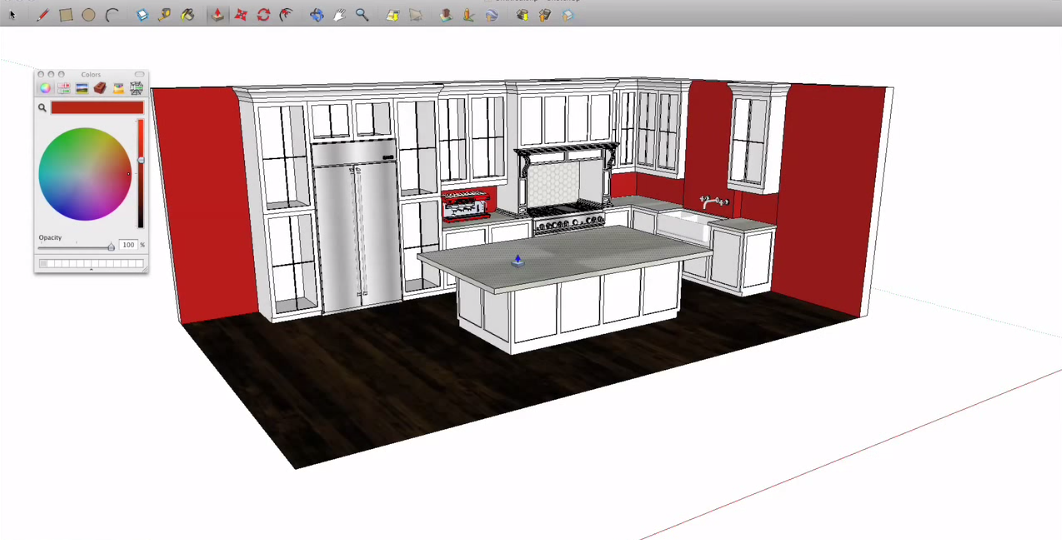Select the Rotate tool
This screenshot has width=1062, height=540.
point(263,14)
